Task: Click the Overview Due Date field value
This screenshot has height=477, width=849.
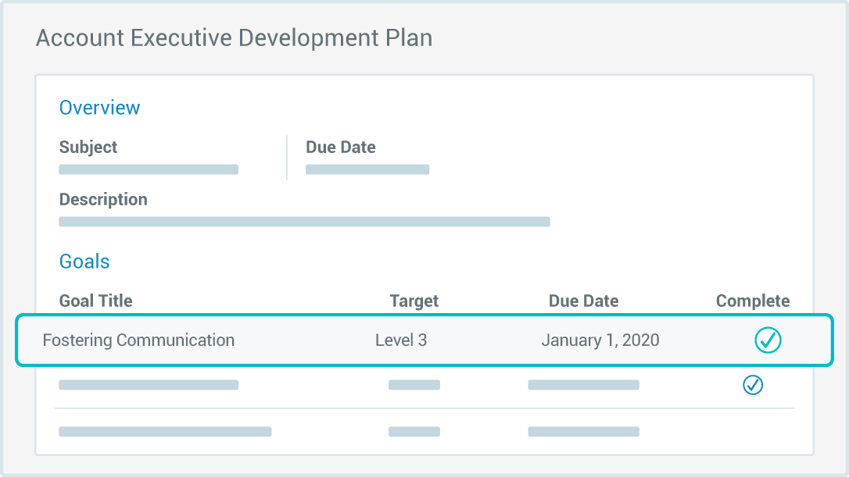Action: tap(367, 170)
